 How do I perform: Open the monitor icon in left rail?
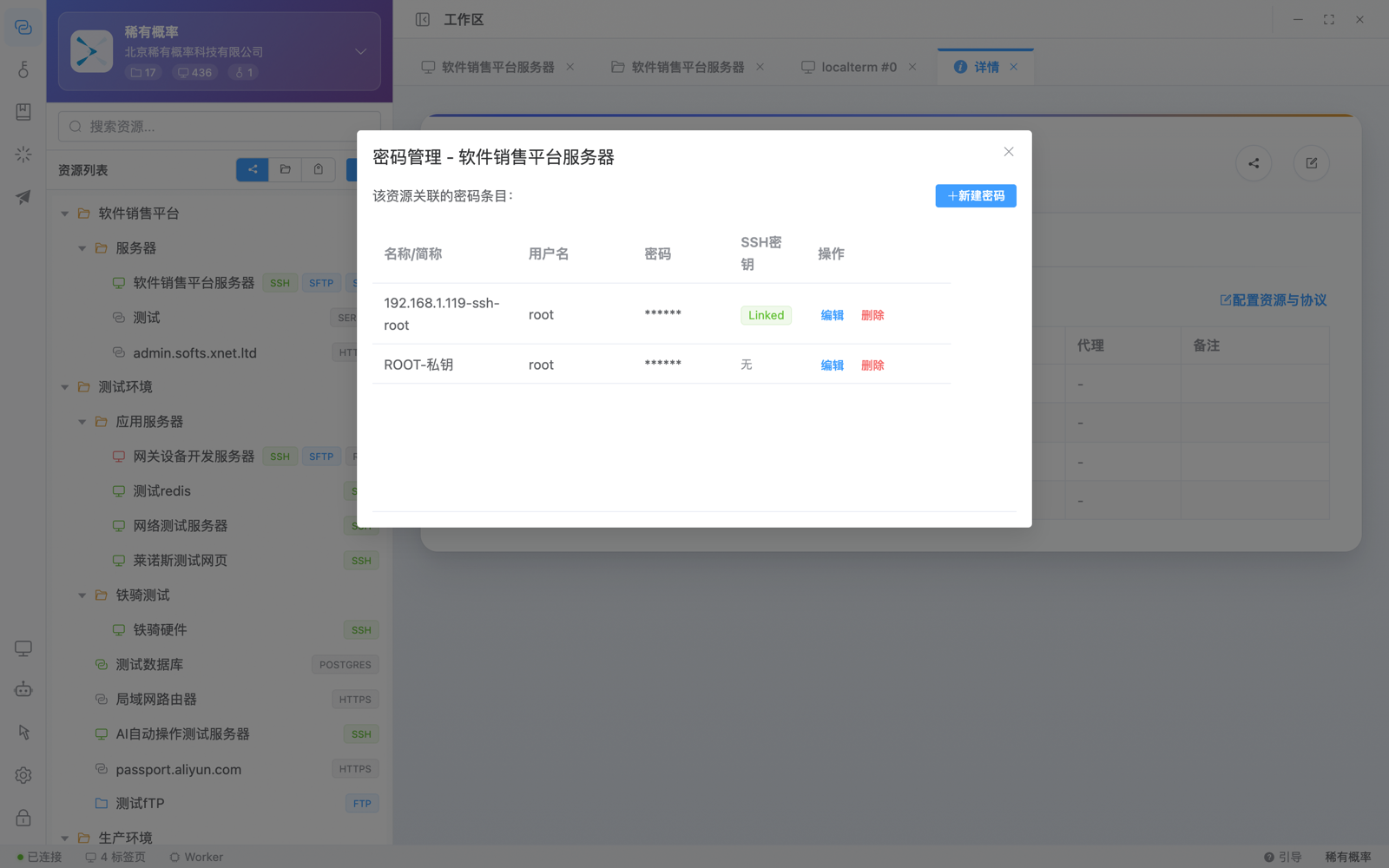(x=23, y=648)
